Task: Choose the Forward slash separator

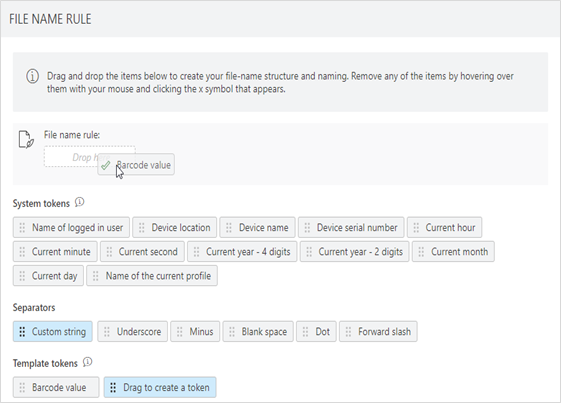Action: [x=378, y=331]
